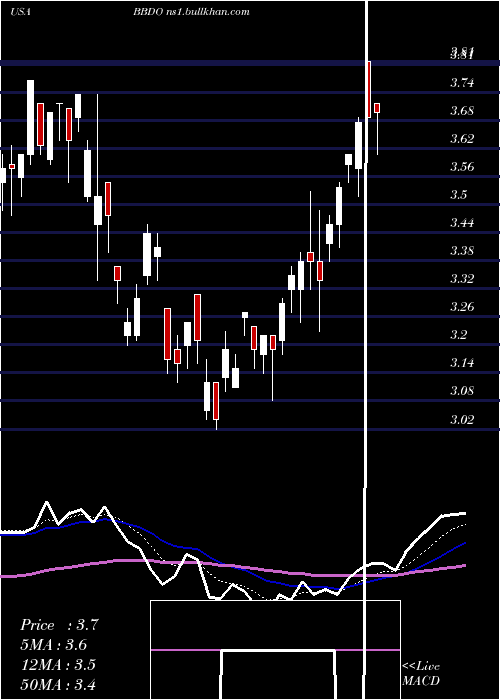Click the '12MA : 3.5' readout
Screen dimensions: 500x700
pos(58,665)
